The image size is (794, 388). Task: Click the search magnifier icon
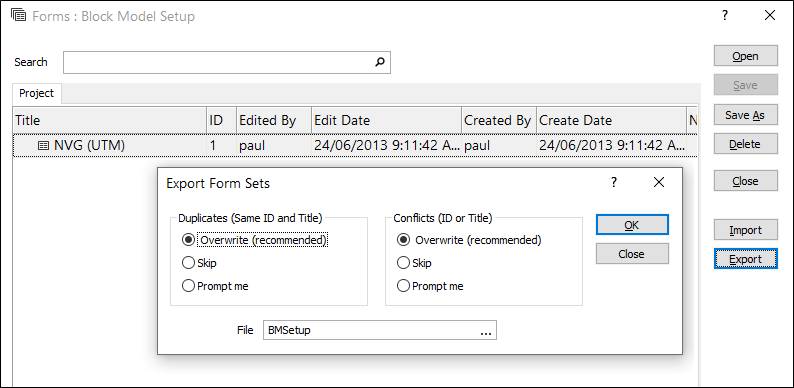tap(380, 62)
